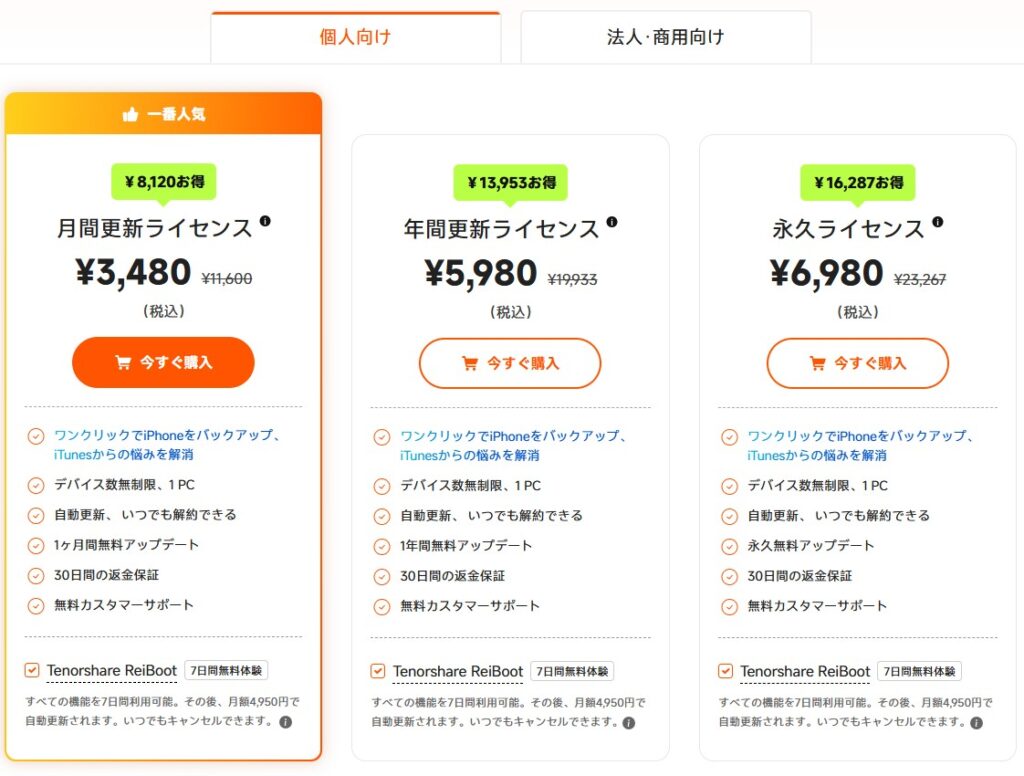Select the 個人向け tab
This screenshot has width=1024, height=776.
[355, 37]
